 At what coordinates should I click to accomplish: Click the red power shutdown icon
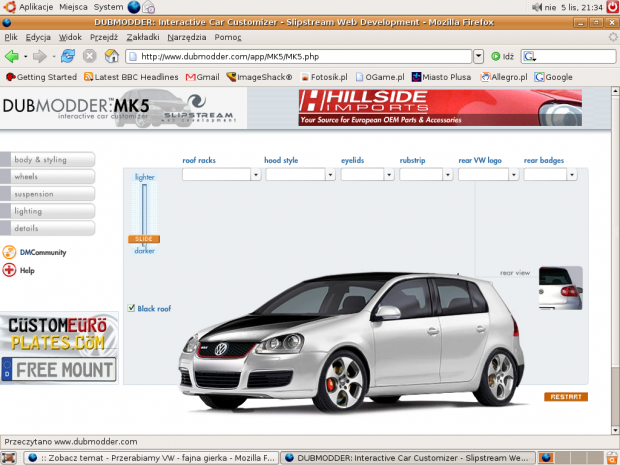click(613, 7)
